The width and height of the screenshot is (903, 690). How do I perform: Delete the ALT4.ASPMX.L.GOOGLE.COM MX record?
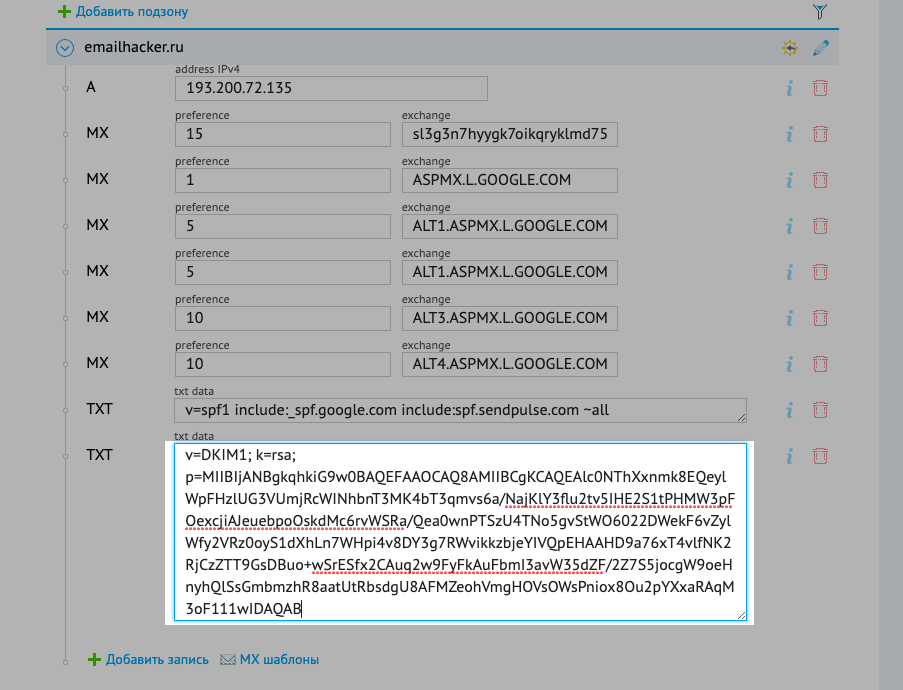(820, 364)
